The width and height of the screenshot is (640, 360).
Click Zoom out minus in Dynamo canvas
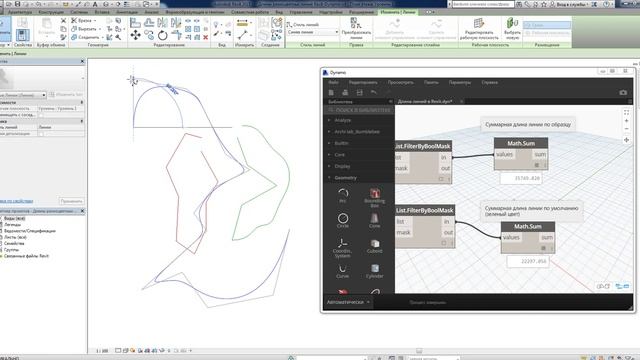click(x=626, y=129)
